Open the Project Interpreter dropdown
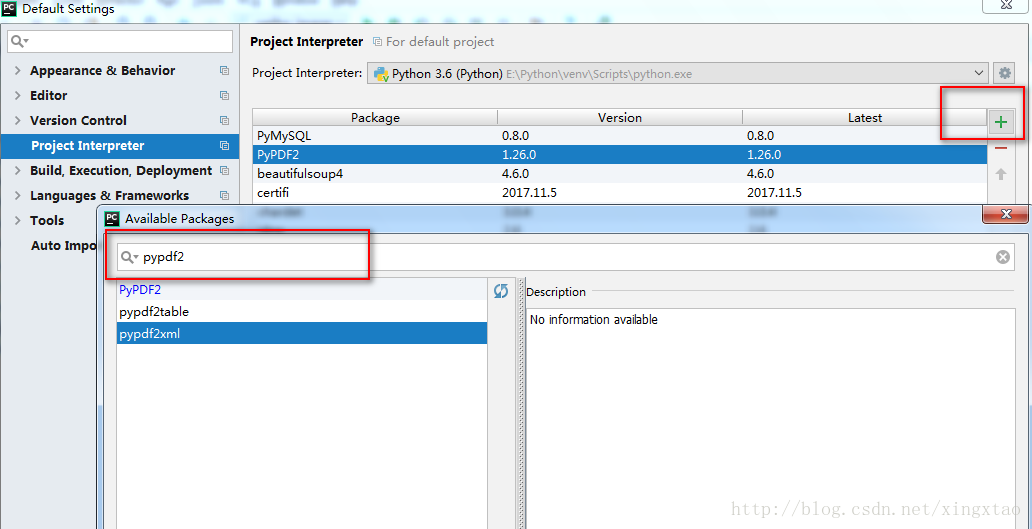The width and height of the screenshot is (1032, 529). [979, 73]
